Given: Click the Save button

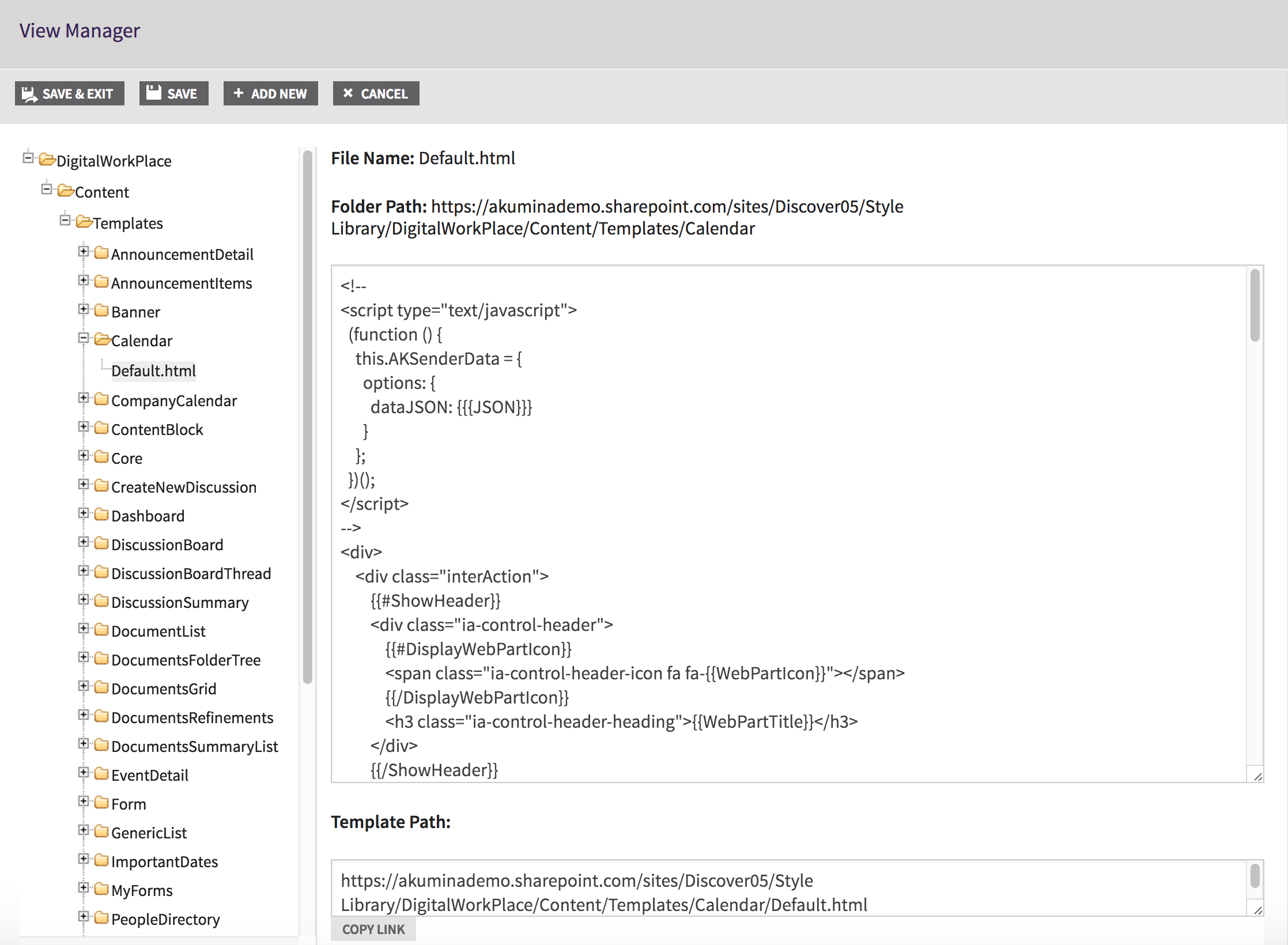Looking at the screenshot, I should tap(173, 93).
